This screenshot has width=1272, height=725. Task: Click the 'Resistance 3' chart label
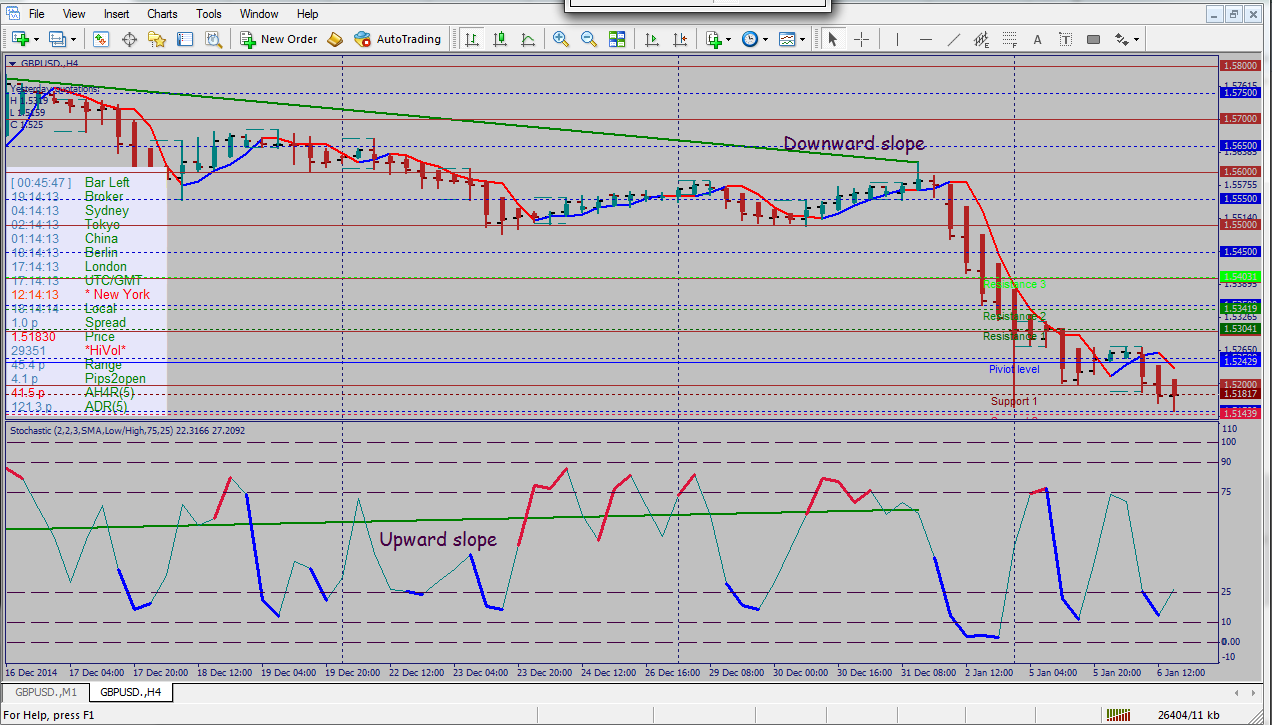(1014, 284)
